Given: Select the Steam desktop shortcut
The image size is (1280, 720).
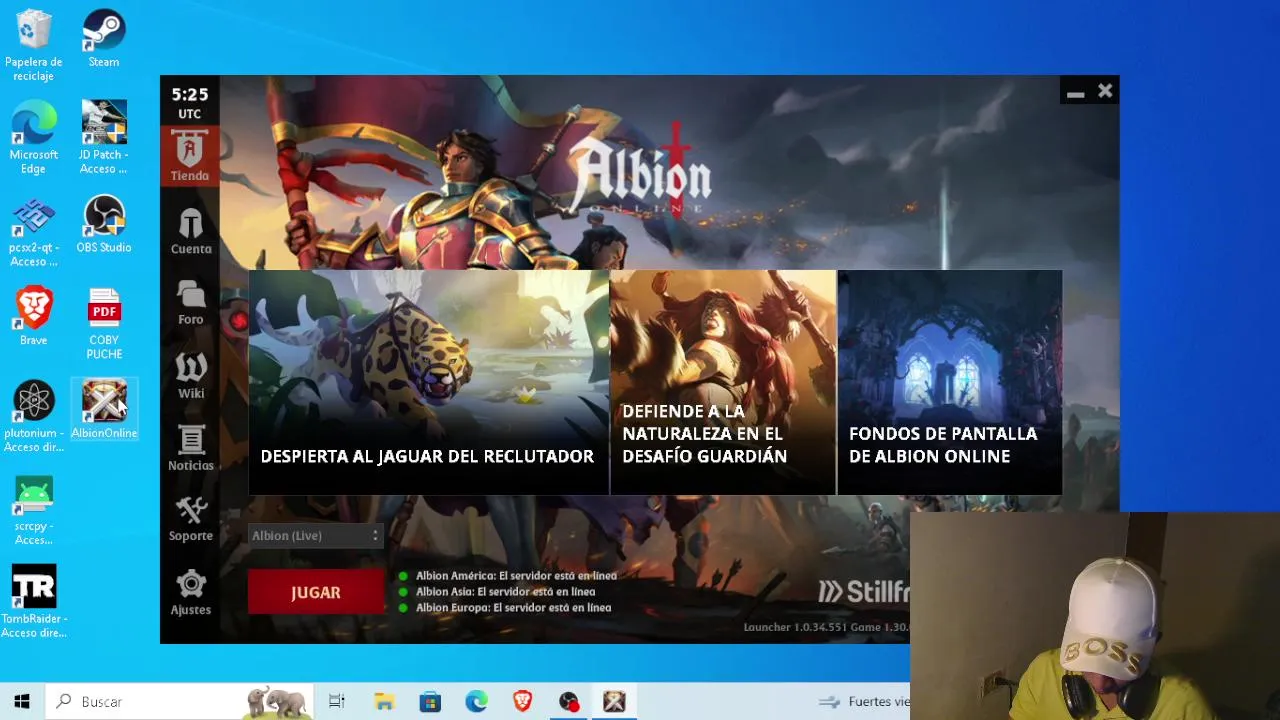Looking at the screenshot, I should 104,39.
